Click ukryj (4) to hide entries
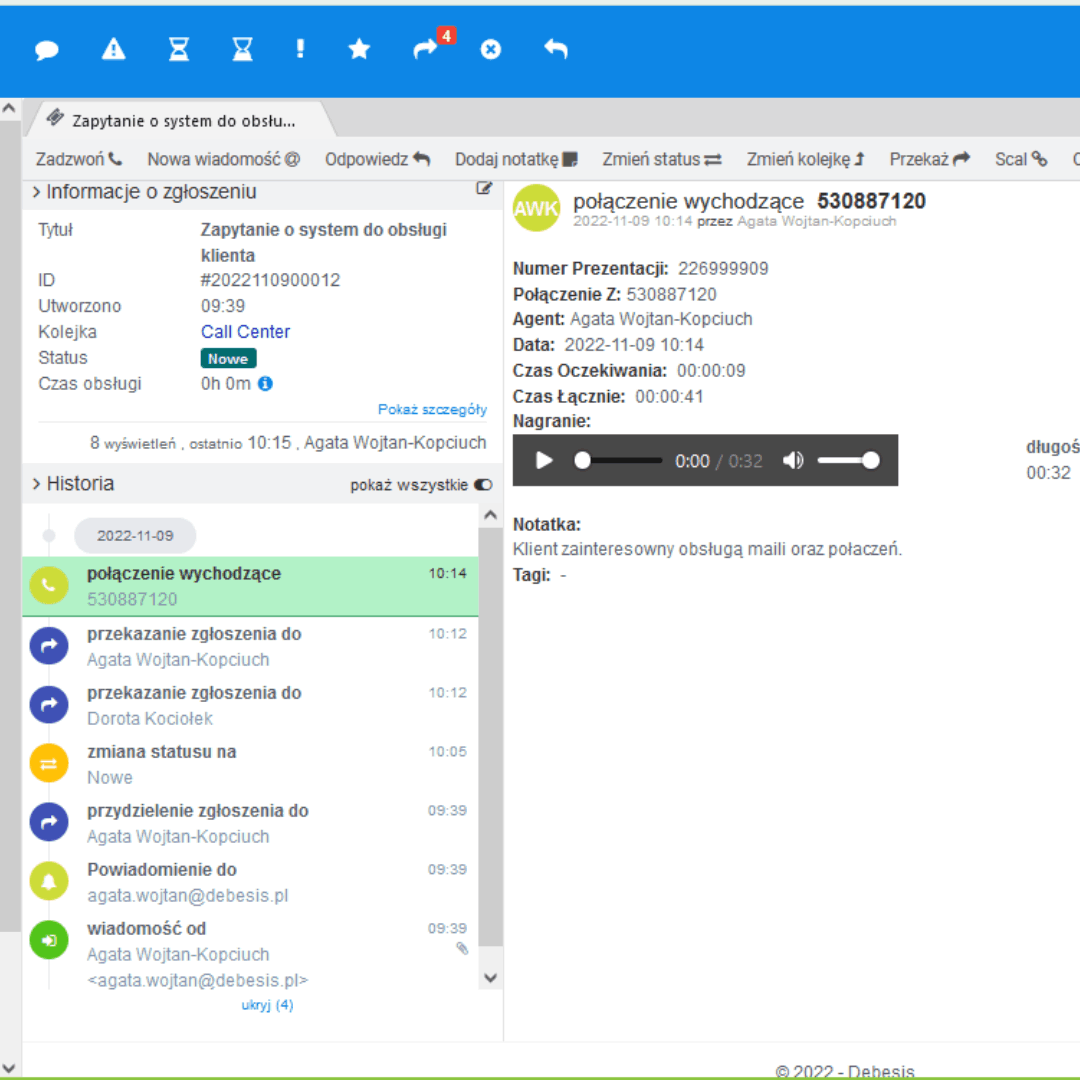 pyautogui.click(x=267, y=1005)
